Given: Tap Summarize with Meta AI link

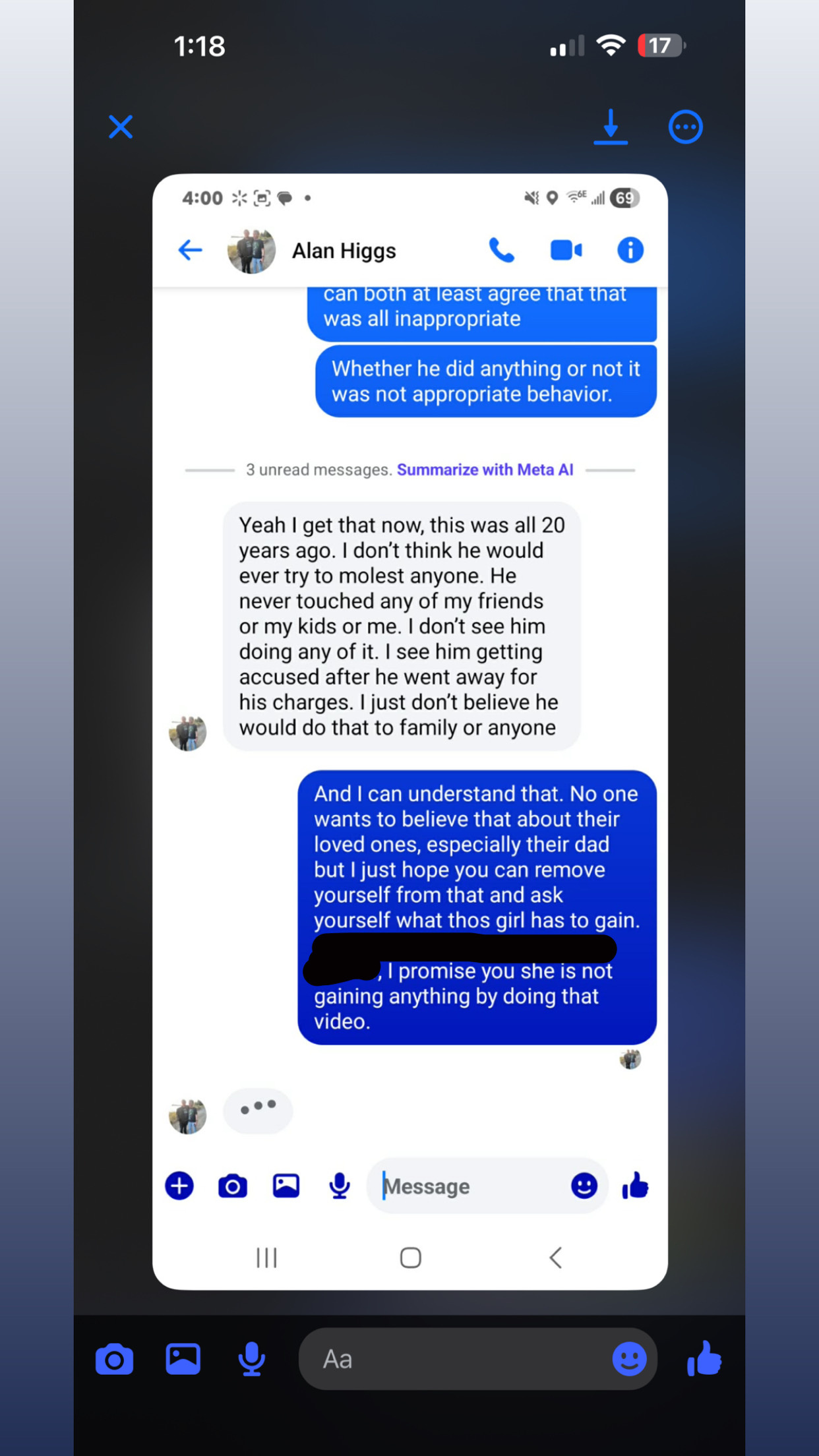Looking at the screenshot, I should tap(485, 470).
